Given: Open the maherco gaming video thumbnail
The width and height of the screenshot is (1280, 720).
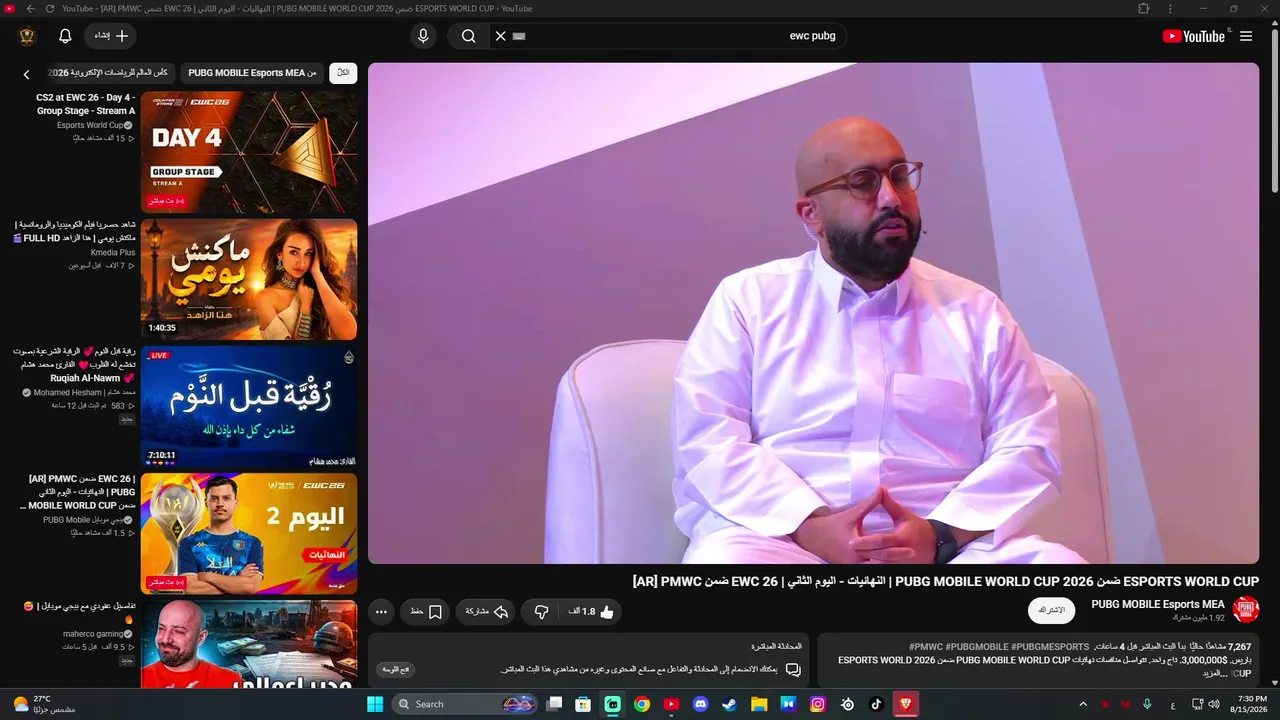Looking at the screenshot, I should [249, 644].
